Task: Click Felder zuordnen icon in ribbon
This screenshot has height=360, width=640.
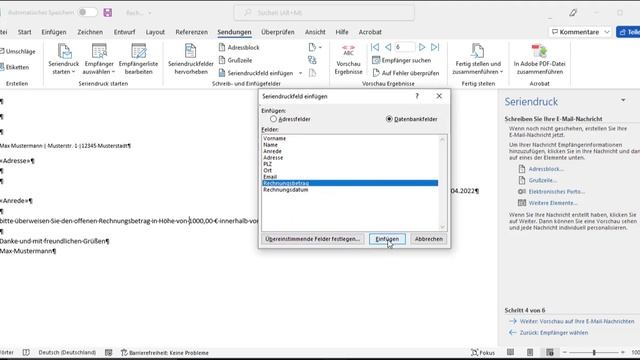Action: 312,60
